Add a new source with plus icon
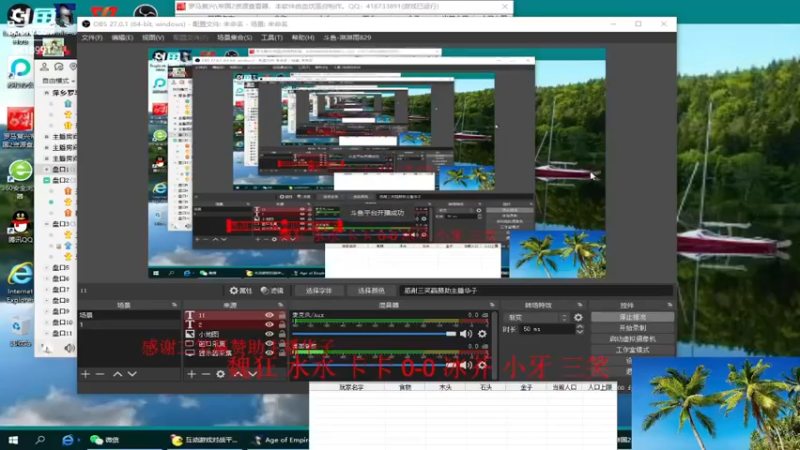This screenshot has width=800, height=450. pos(191,374)
